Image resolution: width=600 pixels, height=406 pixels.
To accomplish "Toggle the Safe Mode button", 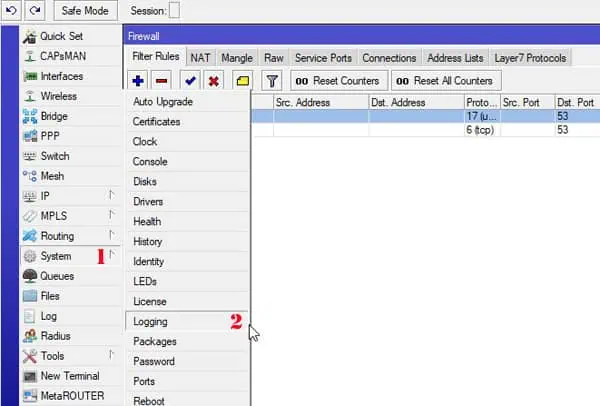I will (85, 11).
